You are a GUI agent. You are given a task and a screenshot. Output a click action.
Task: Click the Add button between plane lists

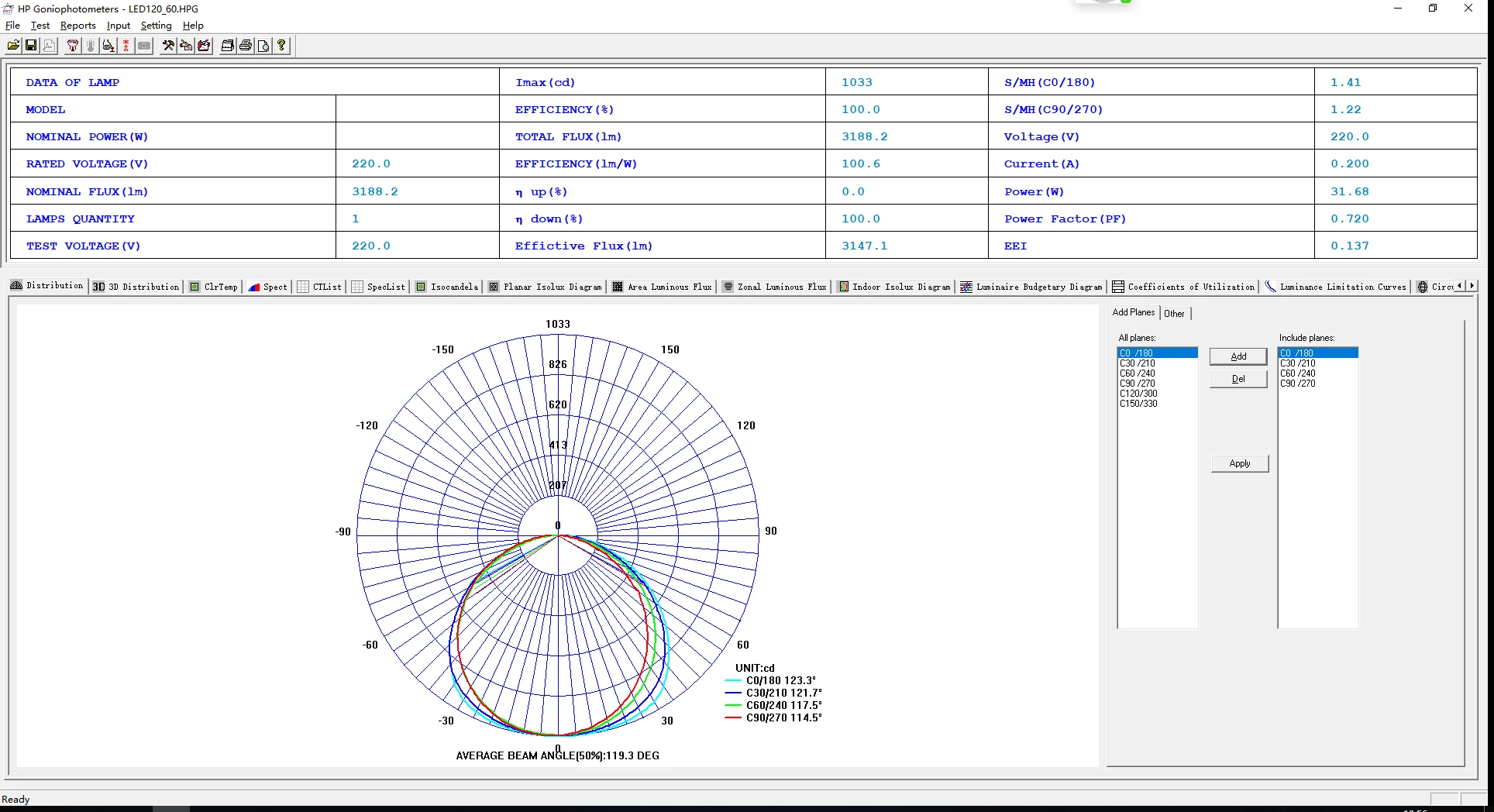click(1238, 356)
